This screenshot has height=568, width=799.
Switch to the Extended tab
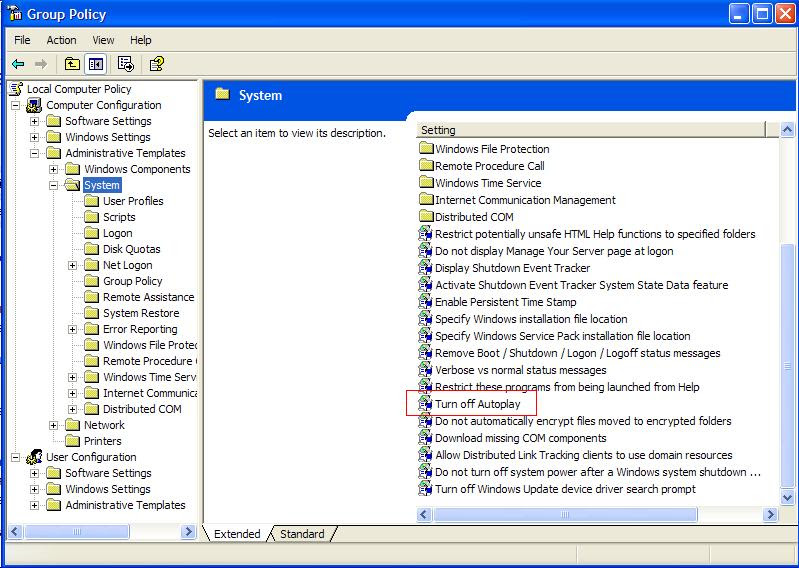tap(236, 533)
